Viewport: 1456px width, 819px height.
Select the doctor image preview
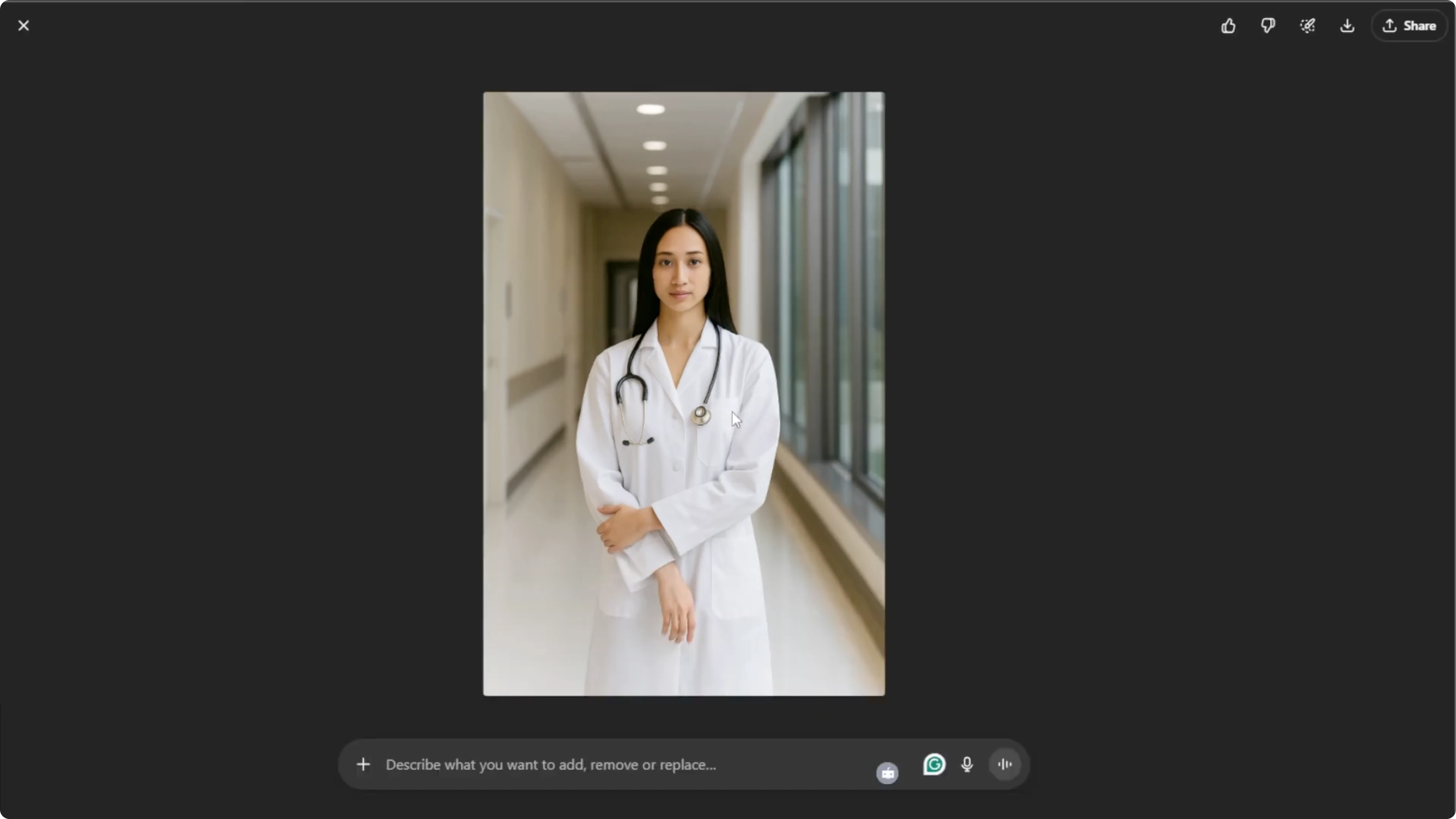point(684,393)
